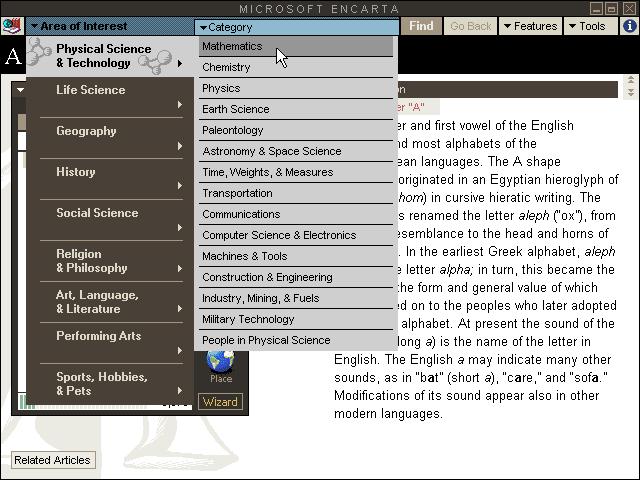This screenshot has width=640, height=480.
Task: Select Chemistry category
Action: pos(296,67)
